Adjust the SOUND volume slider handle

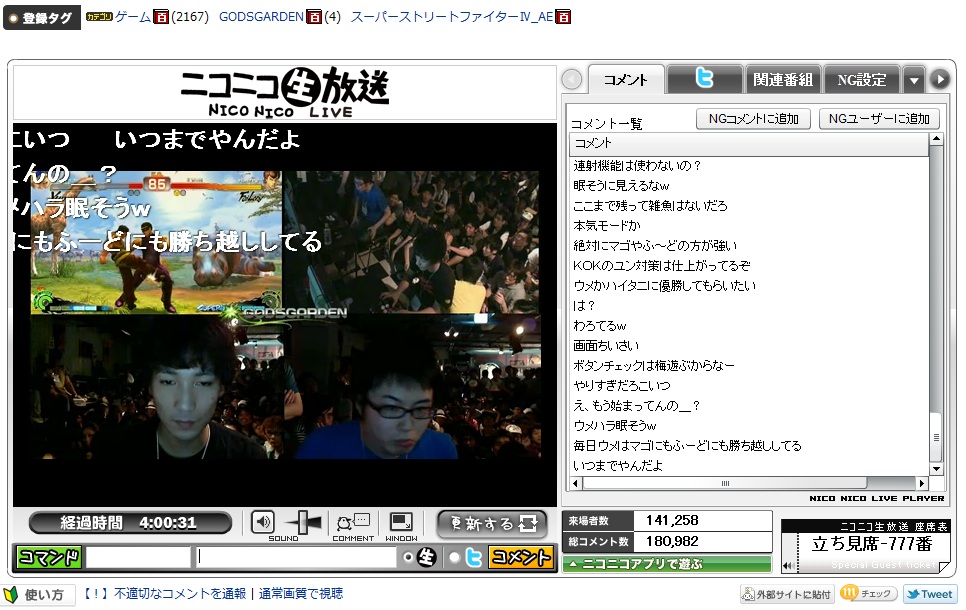tap(302, 523)
